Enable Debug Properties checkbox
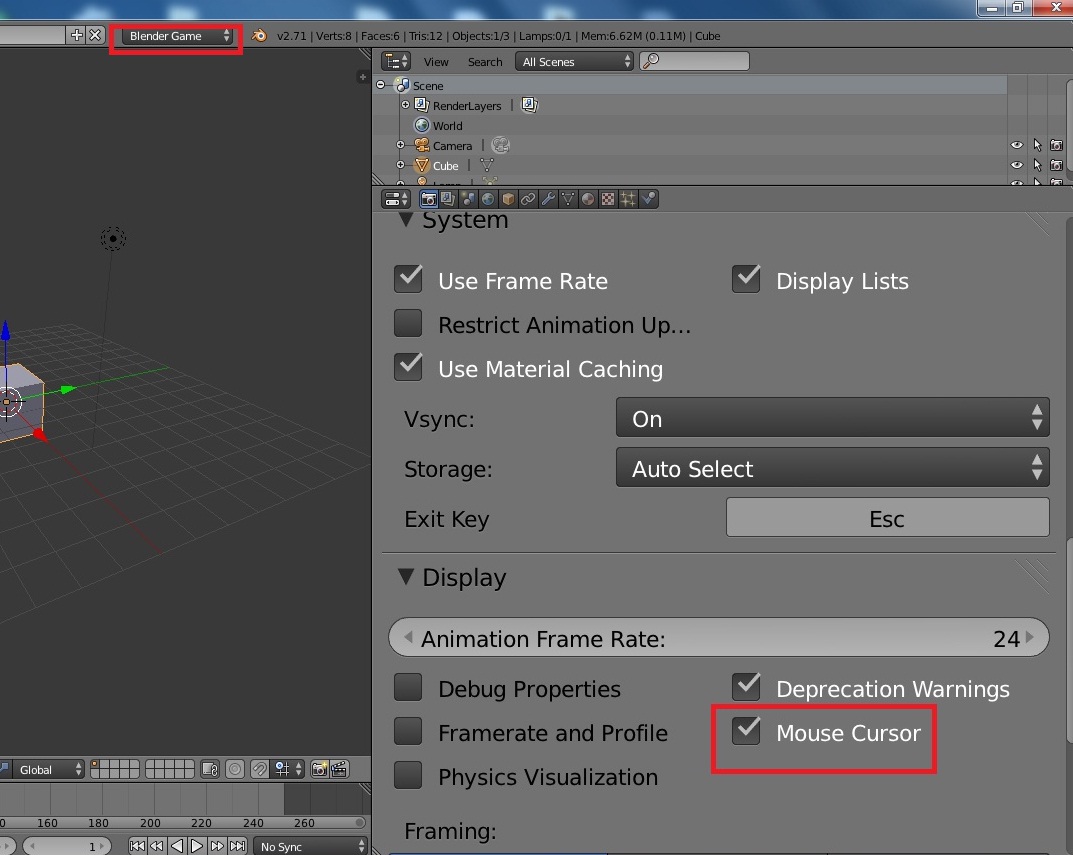The width and height of the screenshot is (1073, 855). pos(408,687)
